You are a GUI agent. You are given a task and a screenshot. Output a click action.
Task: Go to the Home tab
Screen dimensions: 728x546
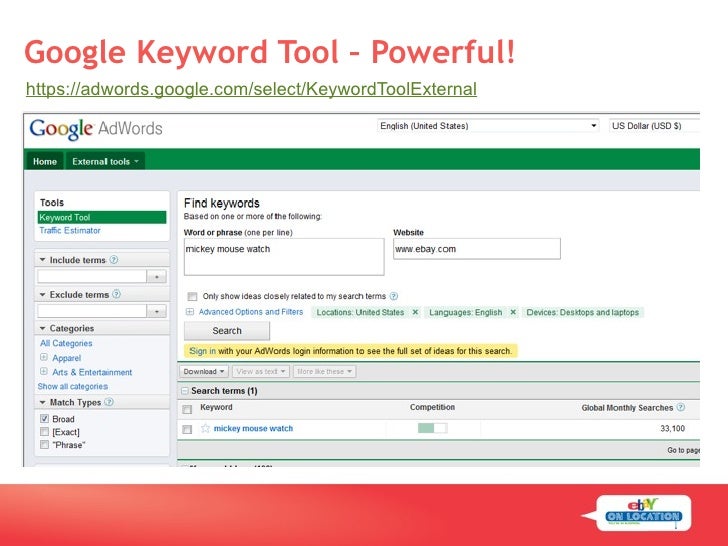(45, 161)
